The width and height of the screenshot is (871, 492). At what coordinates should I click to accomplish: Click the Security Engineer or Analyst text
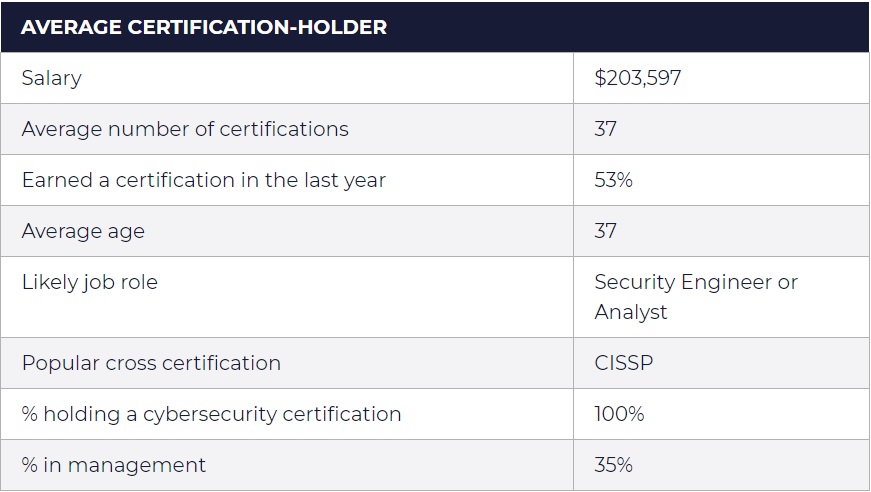click(x=696, y=297)
